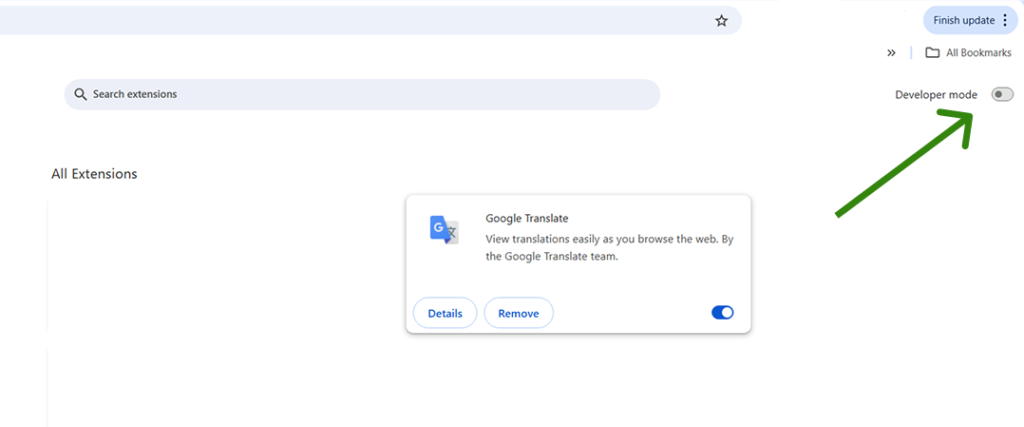1024x427 pixels.
Task: Click the All Extensions heading
Action: pos(94,174)
